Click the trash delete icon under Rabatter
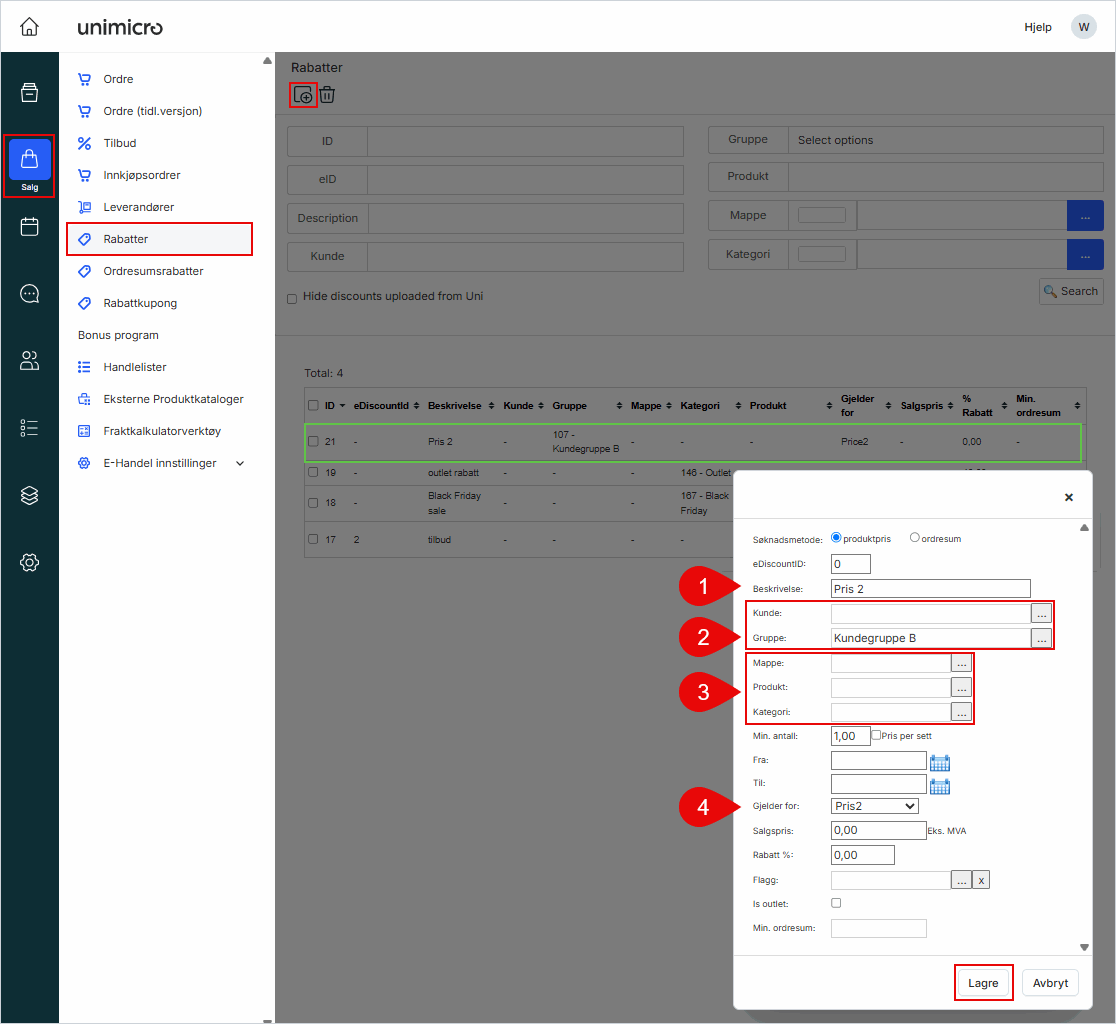The height and width of the screenshot is (1024, 1116). click(327, 95)
